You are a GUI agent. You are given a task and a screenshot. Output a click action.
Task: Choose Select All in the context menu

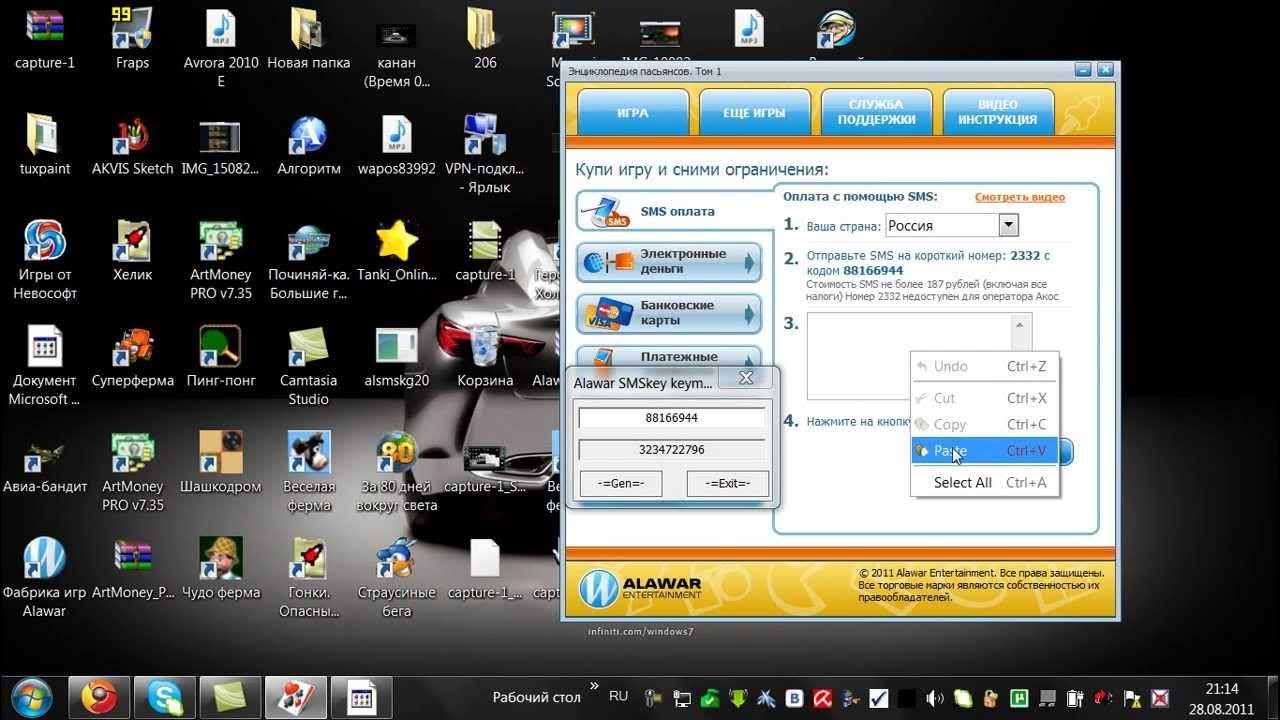[x=985, y=482]
